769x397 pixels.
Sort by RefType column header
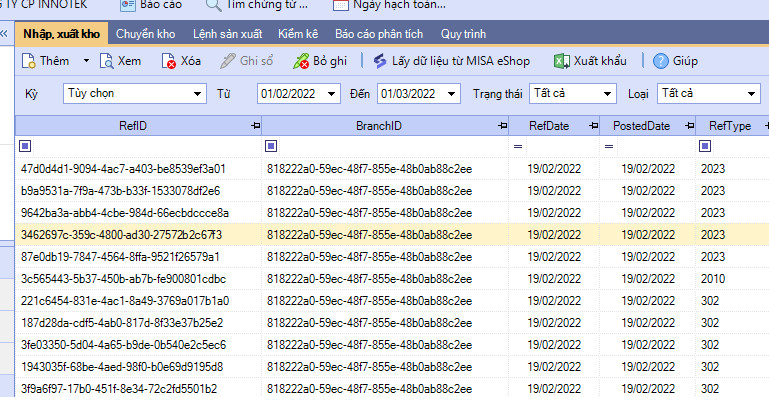730,126
